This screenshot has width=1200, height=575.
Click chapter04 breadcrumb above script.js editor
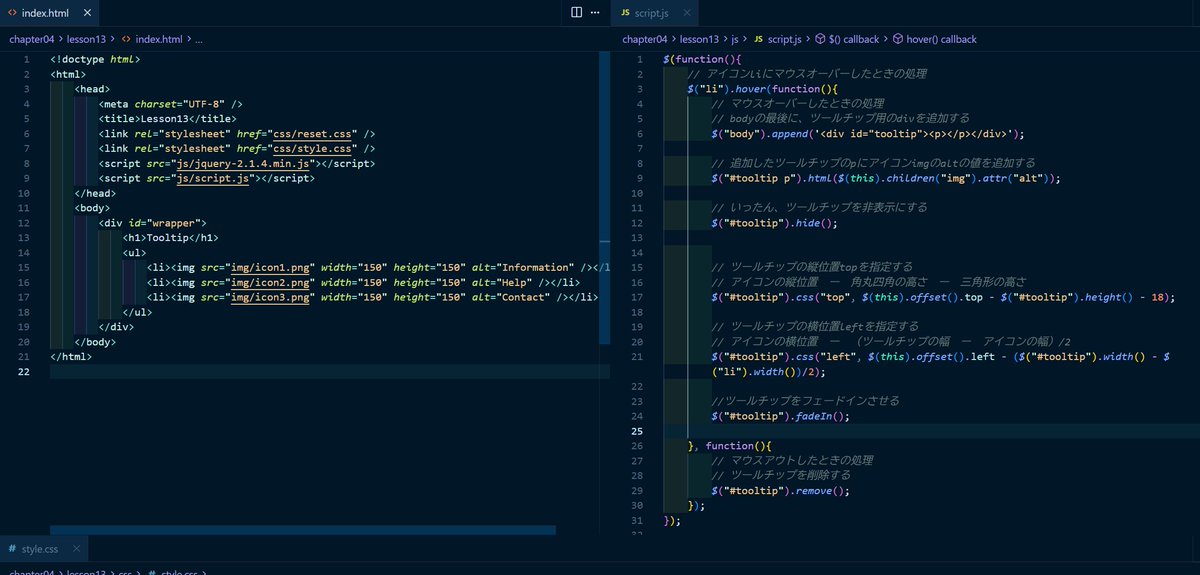[644, 39]
